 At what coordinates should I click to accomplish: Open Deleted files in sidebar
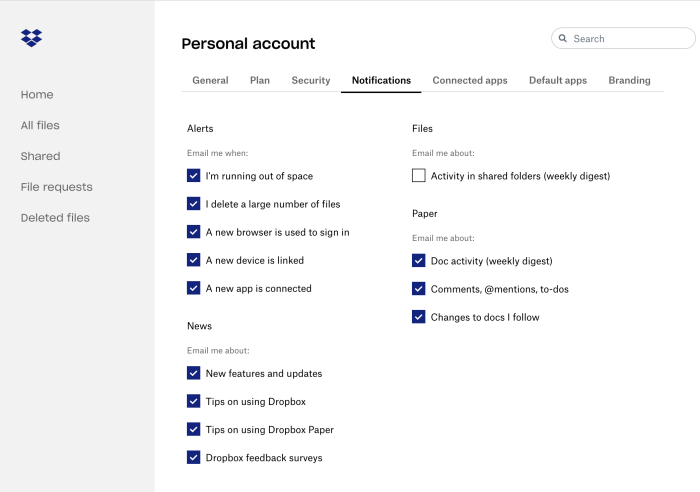coord(55,218)
